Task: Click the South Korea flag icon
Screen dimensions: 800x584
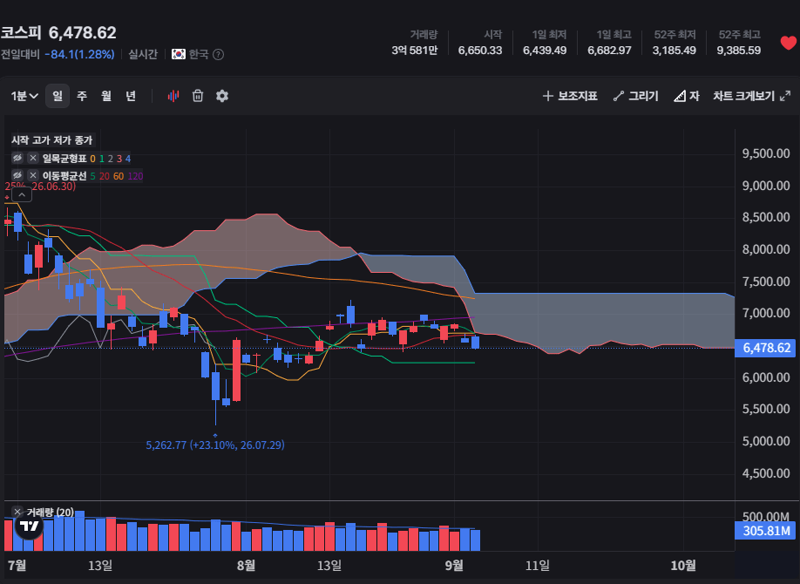Action: tap(178, 54)
